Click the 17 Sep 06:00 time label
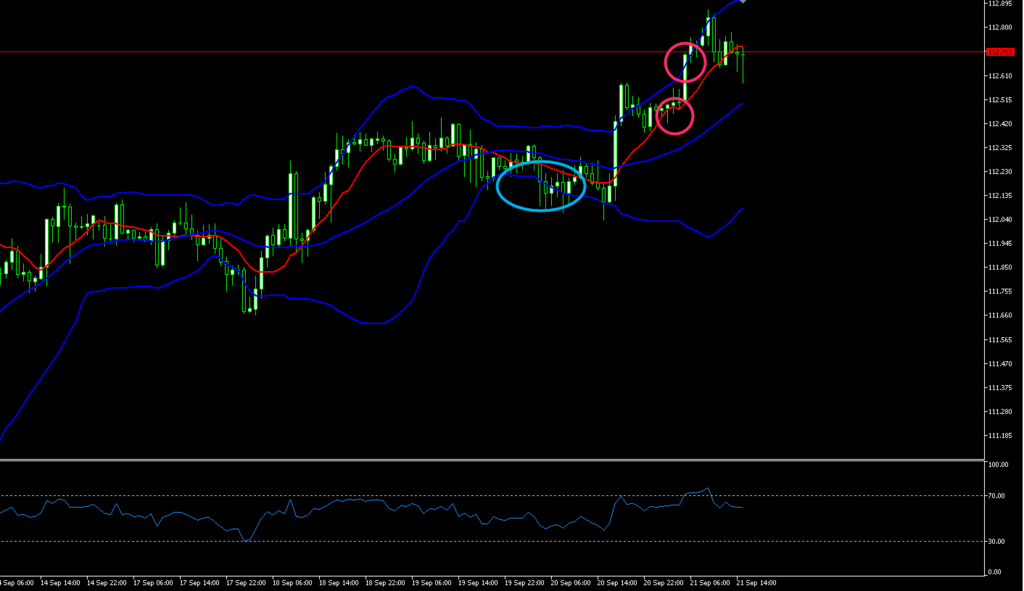 click(153, 583)
